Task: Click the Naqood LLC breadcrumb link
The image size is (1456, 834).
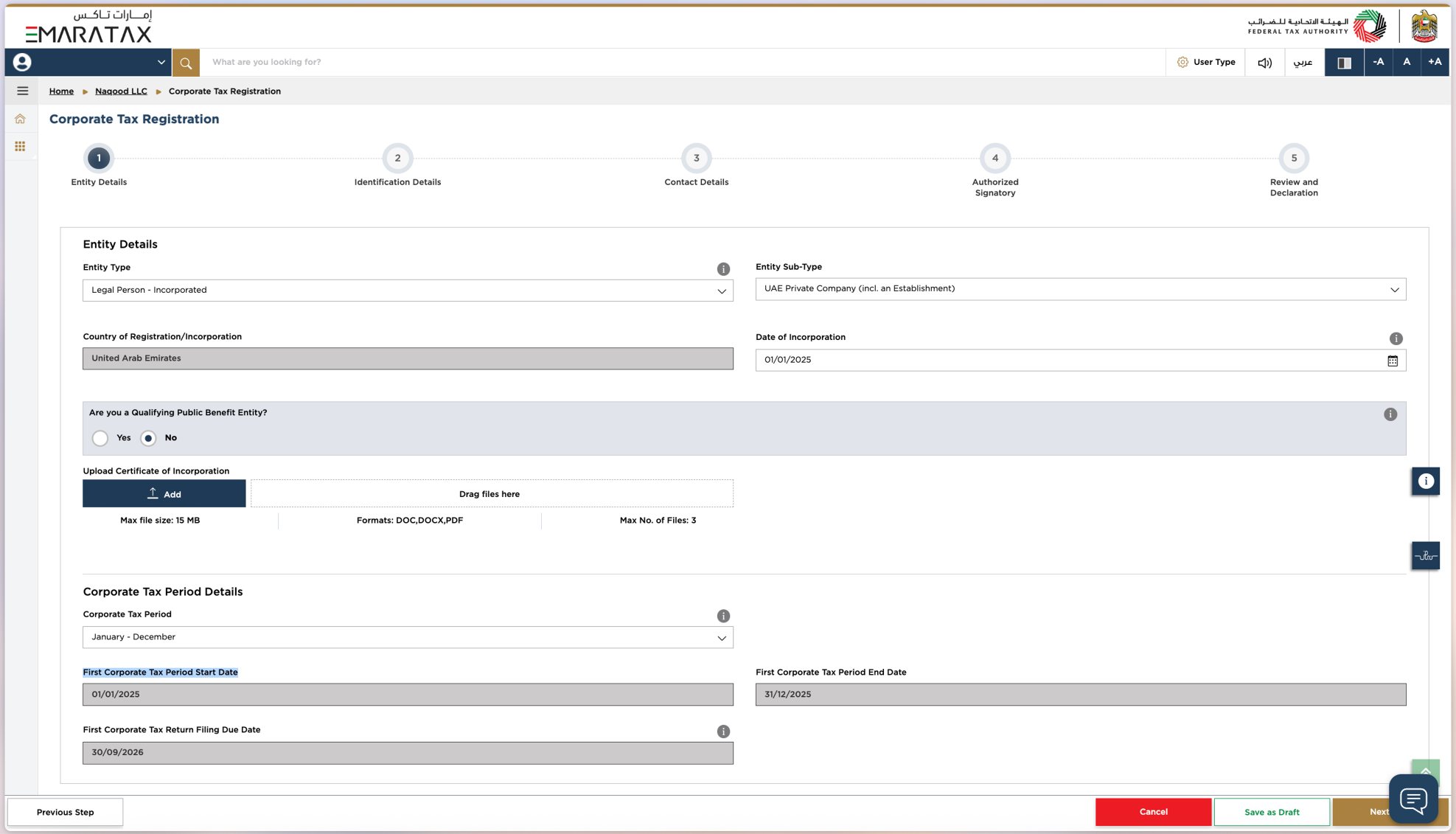Action: tap(121, 91)
